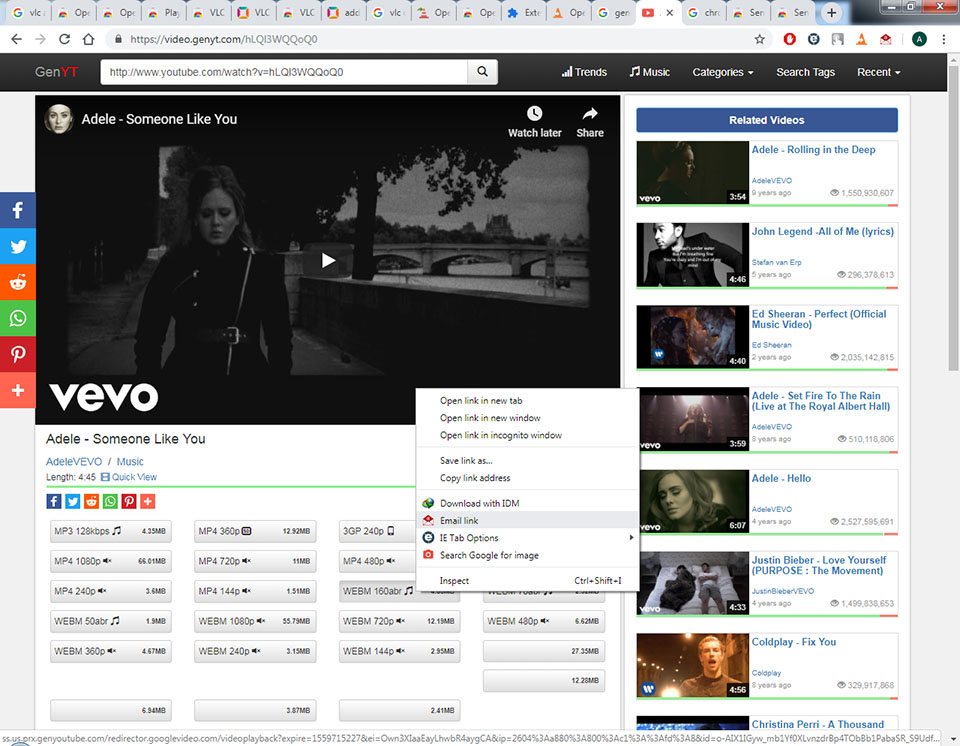Open Adele - Hello related video
The width and height of the screenshot is (960, 746).
point(781,478)
